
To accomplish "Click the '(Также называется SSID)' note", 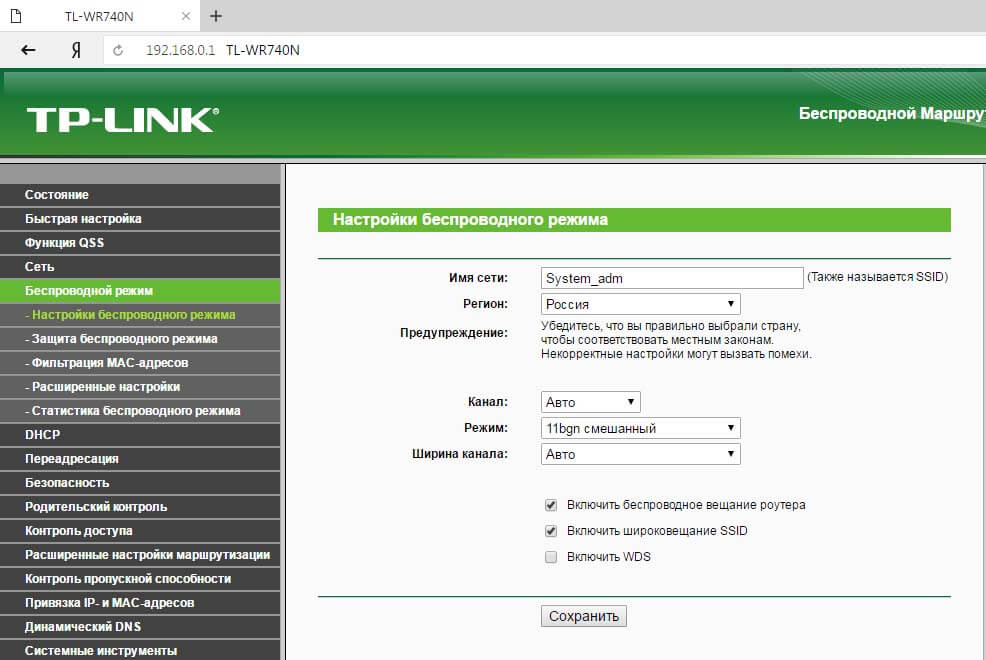I will click(877, 277).
